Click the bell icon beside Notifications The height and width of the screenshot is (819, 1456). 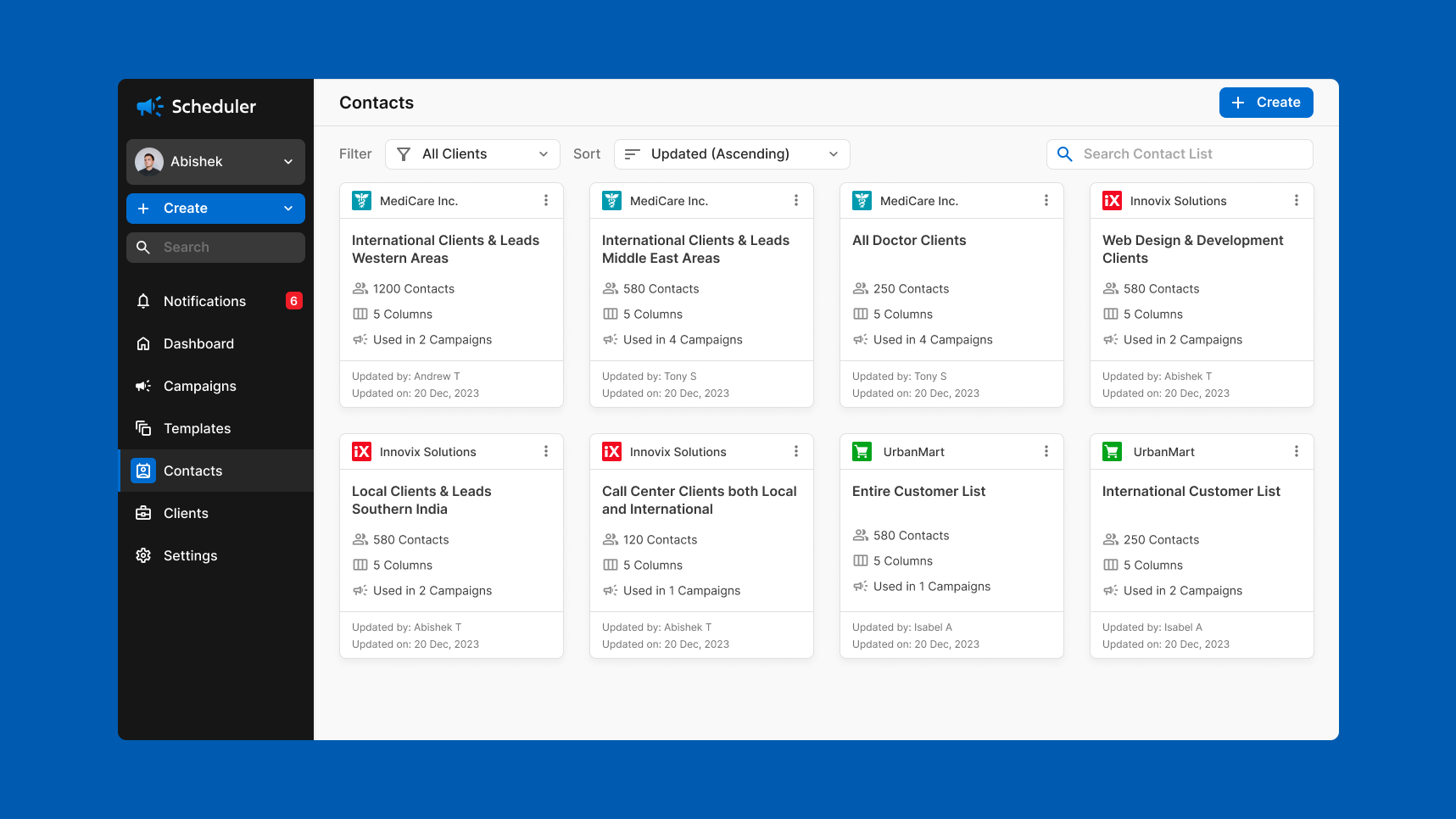click(x=143, y=301)
